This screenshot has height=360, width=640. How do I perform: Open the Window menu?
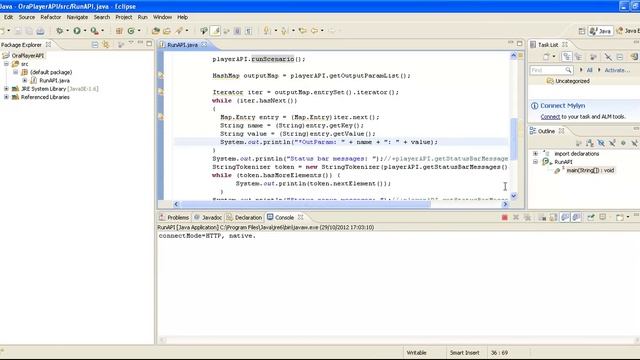tap(162, 17)
